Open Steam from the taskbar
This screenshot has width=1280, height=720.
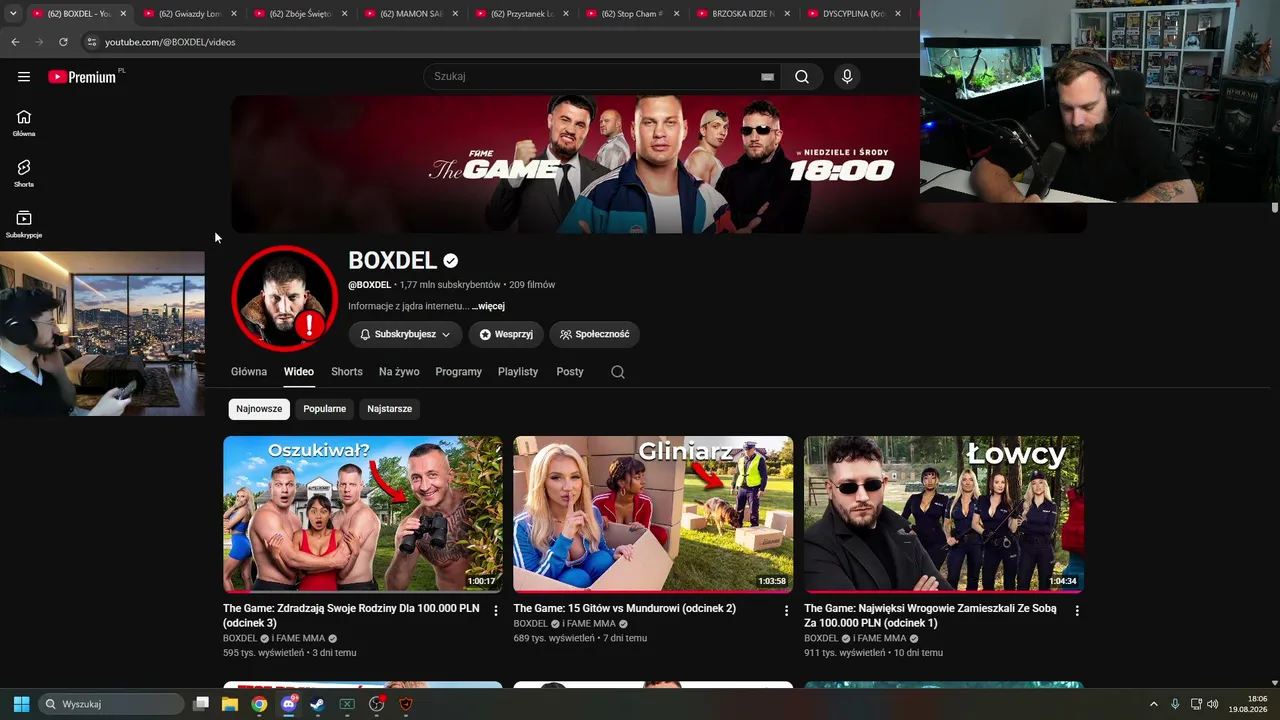(318, 704)
